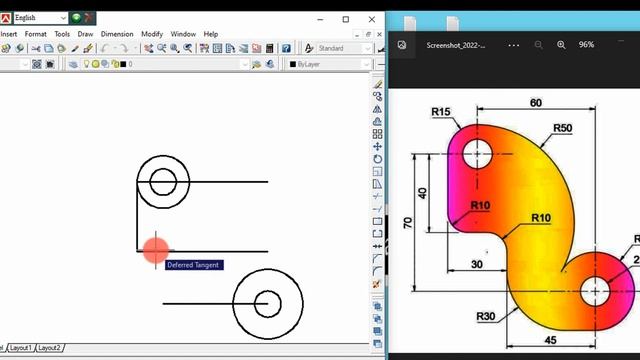Select the Move tool
640x360 pixels.
pos(378,147)
